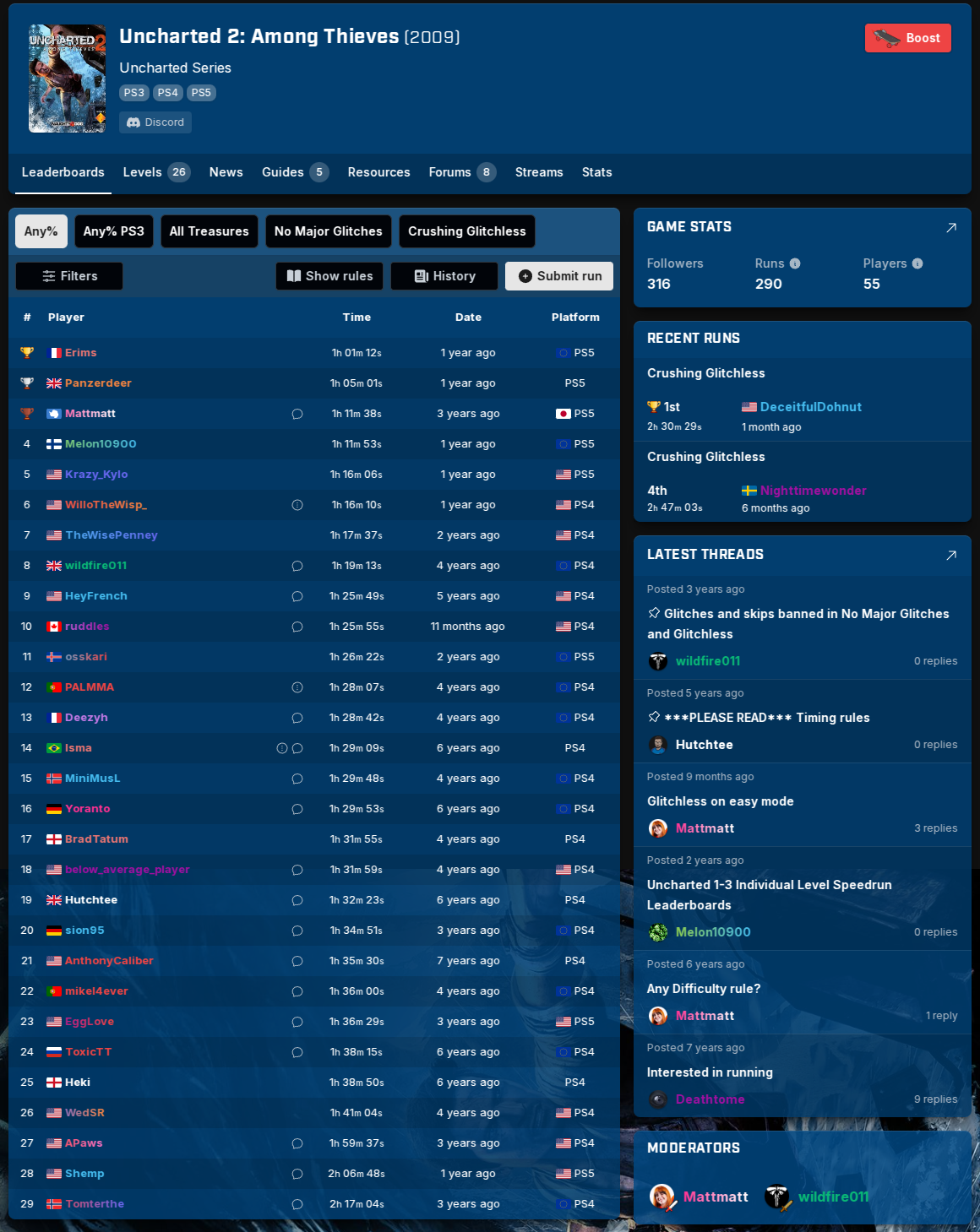Viewport: 980px width, 1232px height.
Task: Open the comment bubble on Deezyh's run
Action: click(297, 718)
